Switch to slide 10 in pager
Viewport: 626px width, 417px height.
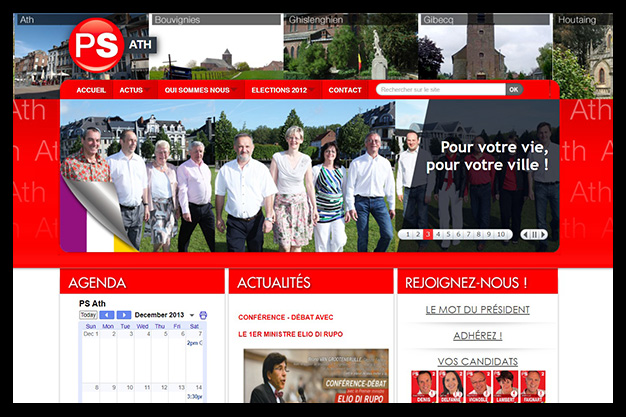point(503,234)
